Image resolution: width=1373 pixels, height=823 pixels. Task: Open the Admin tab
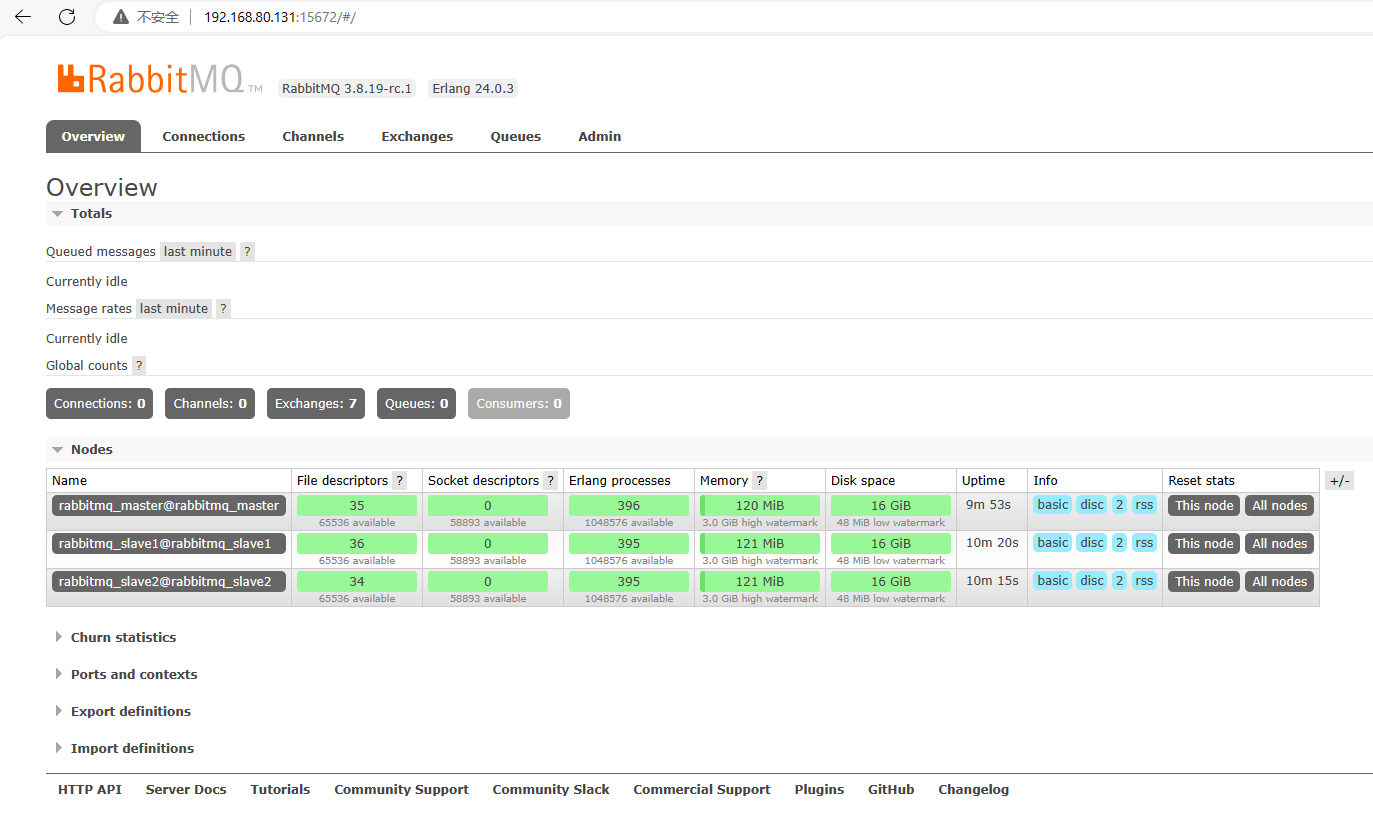[x=600, y=137]
